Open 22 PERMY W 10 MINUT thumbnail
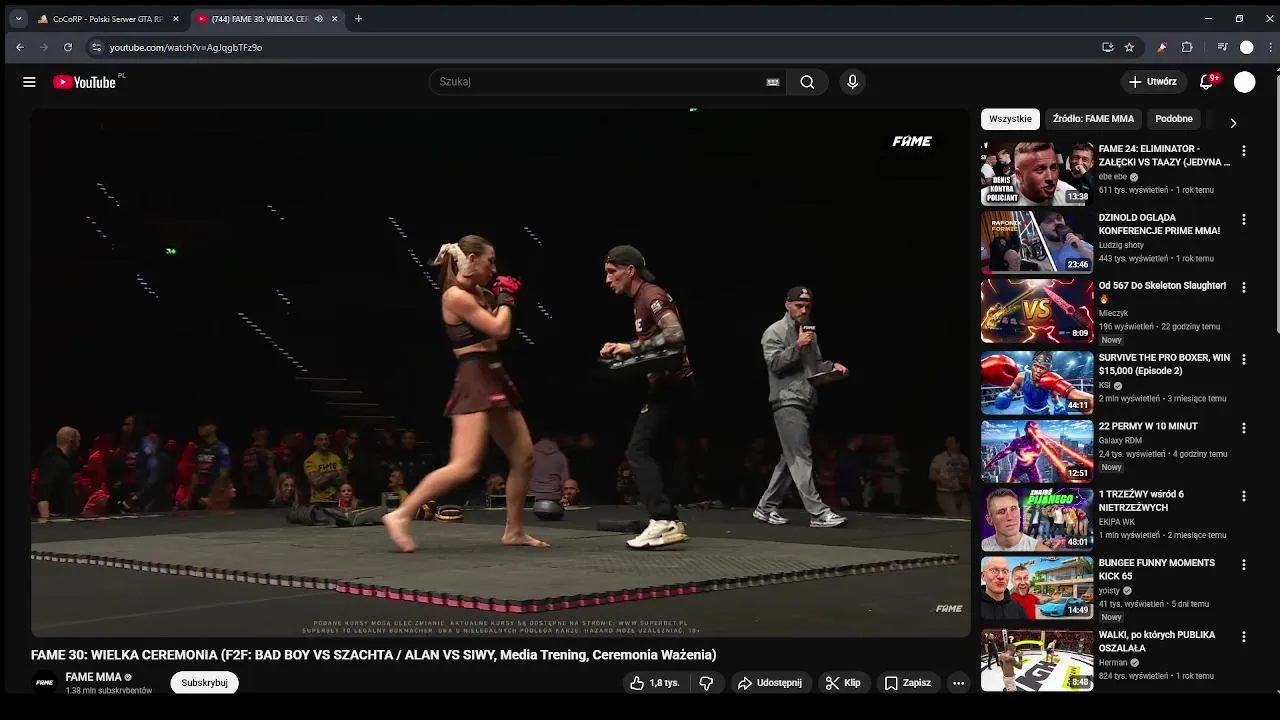Viewport: 1280px width, 720px height. pos(1036,450)
